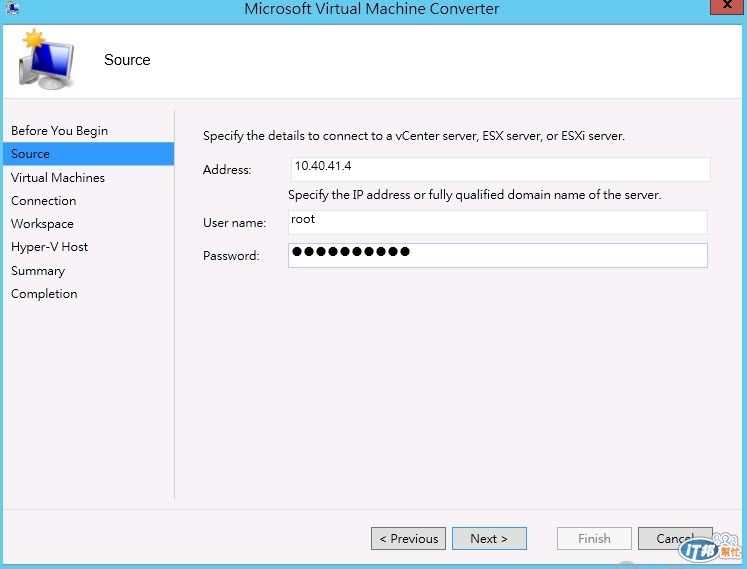Open the Summary step

coord(38,271)
